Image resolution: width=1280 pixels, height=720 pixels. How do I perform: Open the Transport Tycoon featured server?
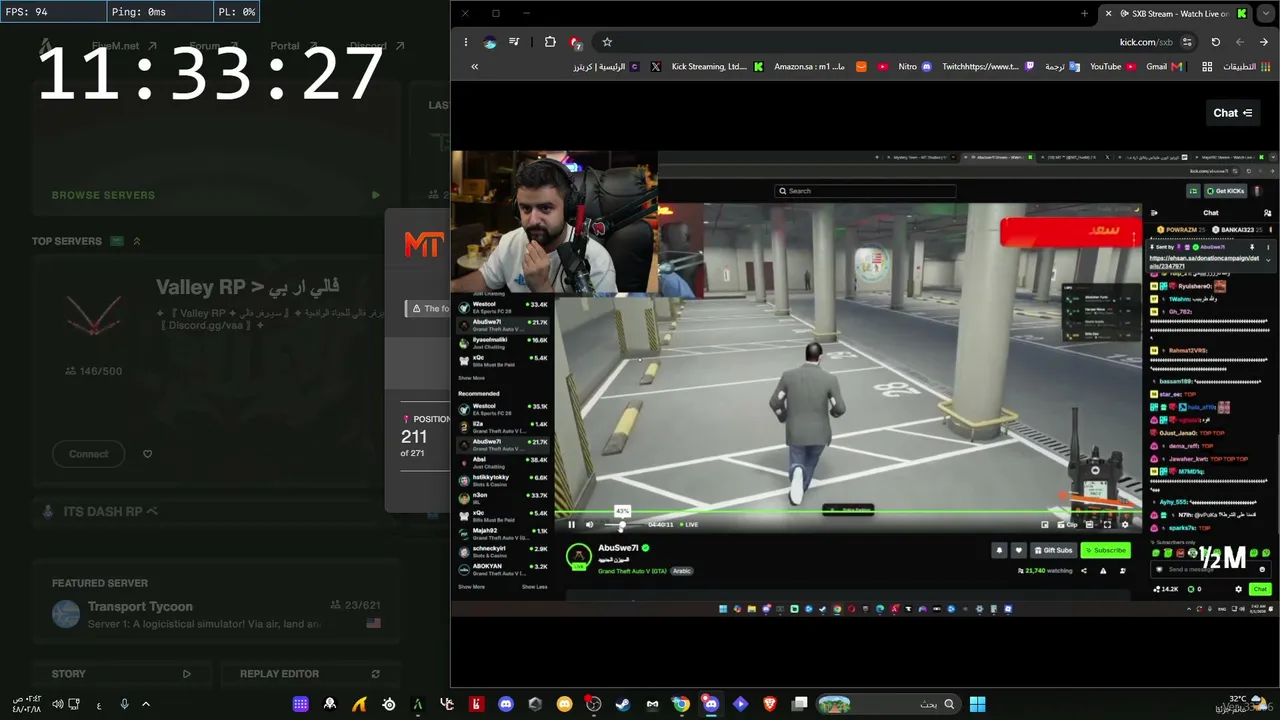215,614
